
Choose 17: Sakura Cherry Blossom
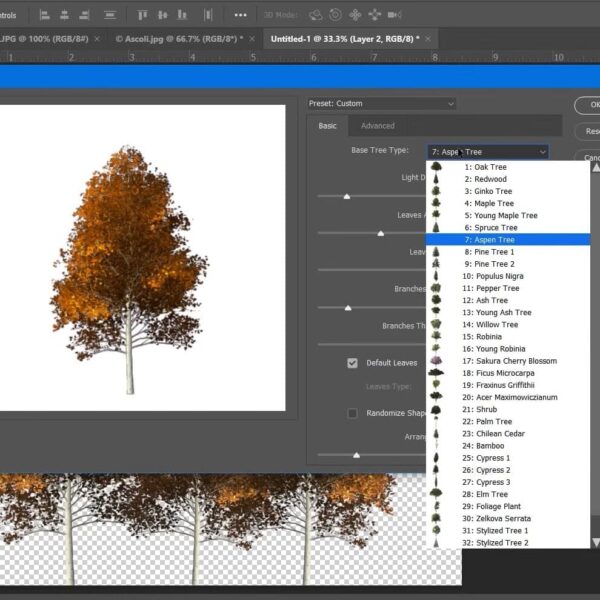(x=508, y=361)
